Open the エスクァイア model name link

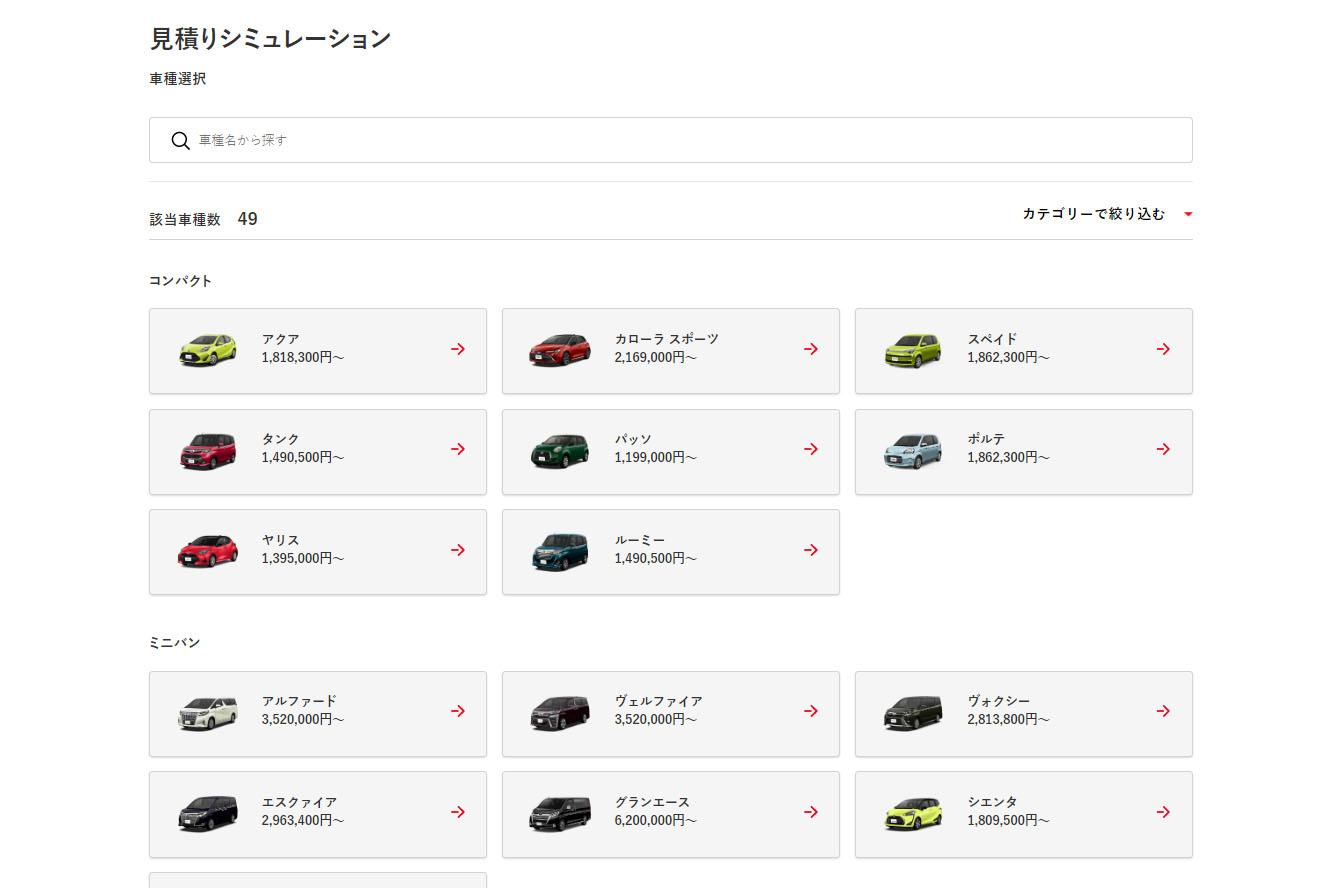[x=299, y=802]
